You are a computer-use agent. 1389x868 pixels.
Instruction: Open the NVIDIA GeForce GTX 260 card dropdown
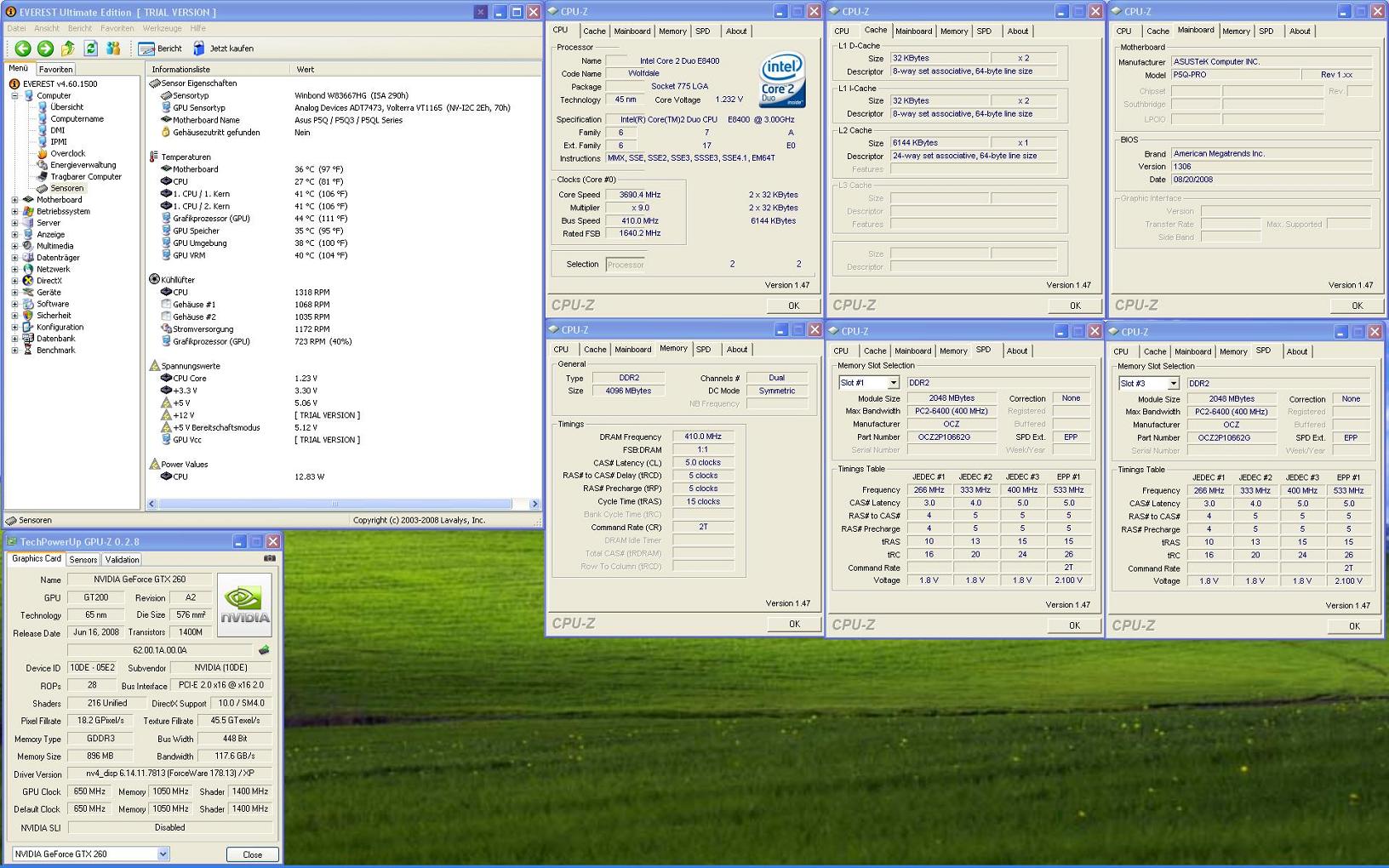[163, 854]
